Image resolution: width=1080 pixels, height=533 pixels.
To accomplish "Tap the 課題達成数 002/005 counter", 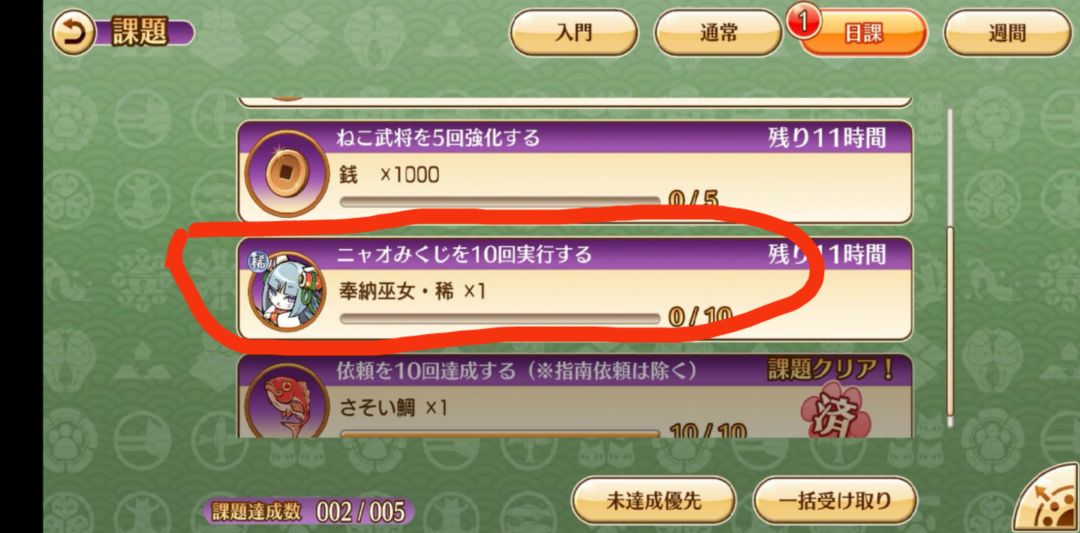I will [x=309, y=511].
